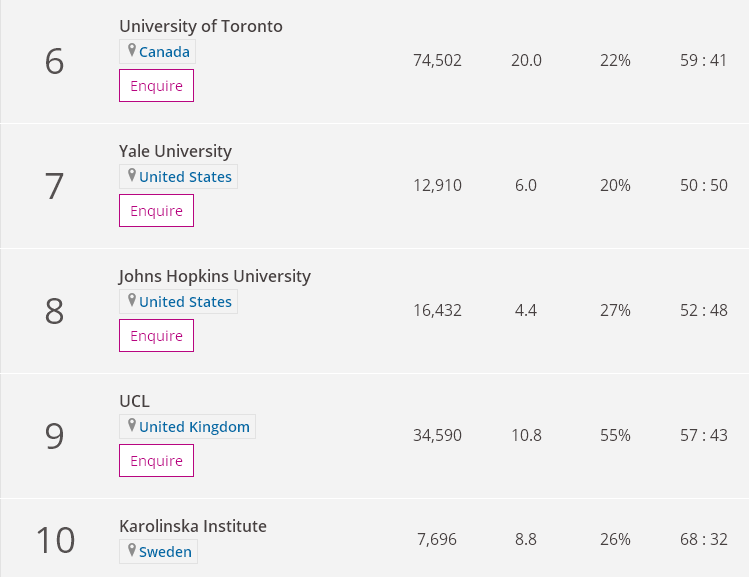Click UCL's student count 34,590
Viewport: 749px width, 577px height.
pyautogui.click(x=437, y=436)
